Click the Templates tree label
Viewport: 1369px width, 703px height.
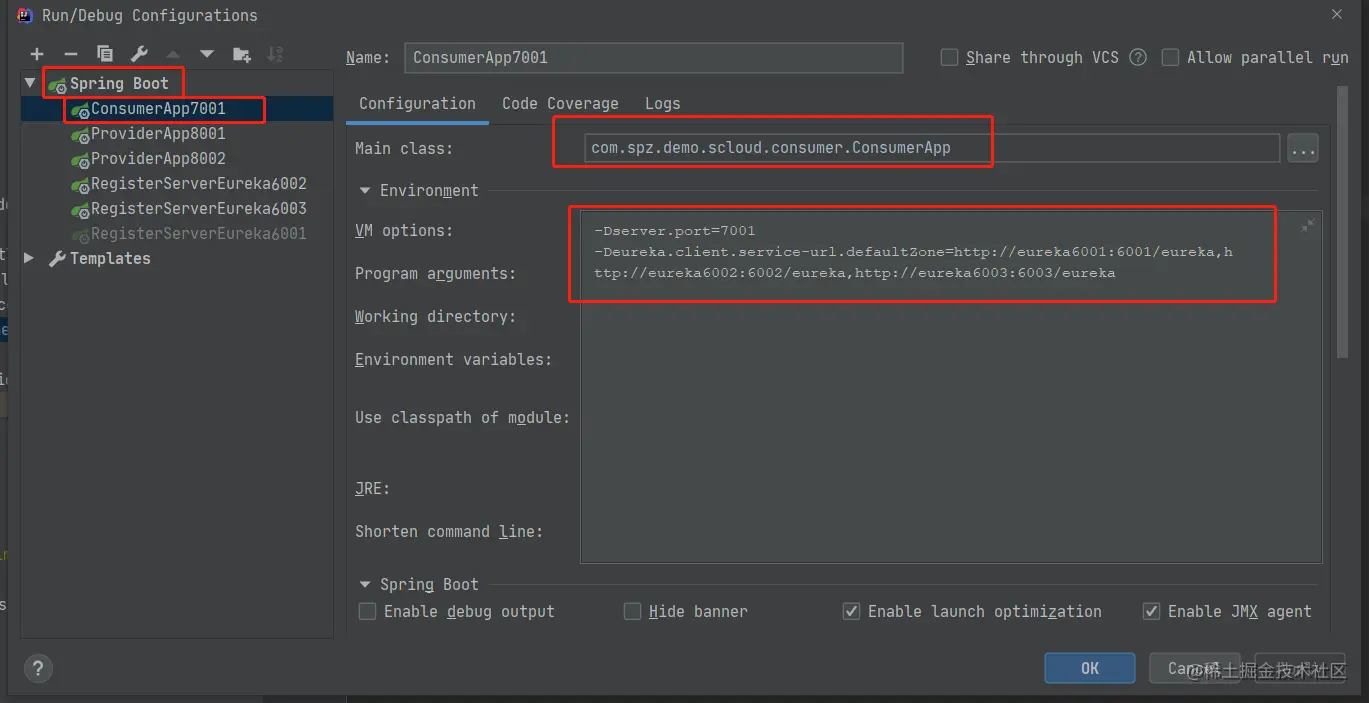pos(110,258)
